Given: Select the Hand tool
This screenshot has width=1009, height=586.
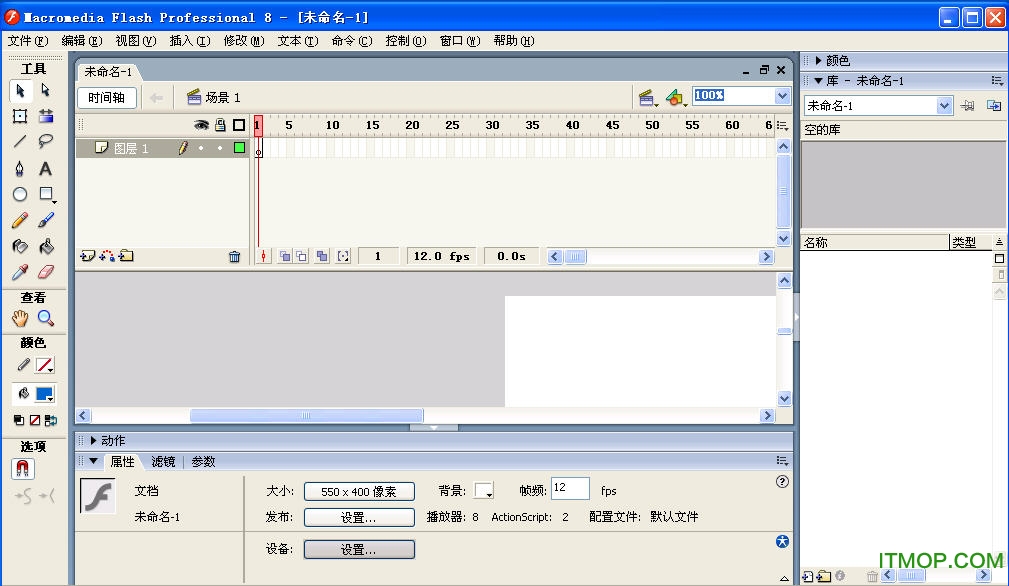Looking at the screenshot, I should [20, 318].
